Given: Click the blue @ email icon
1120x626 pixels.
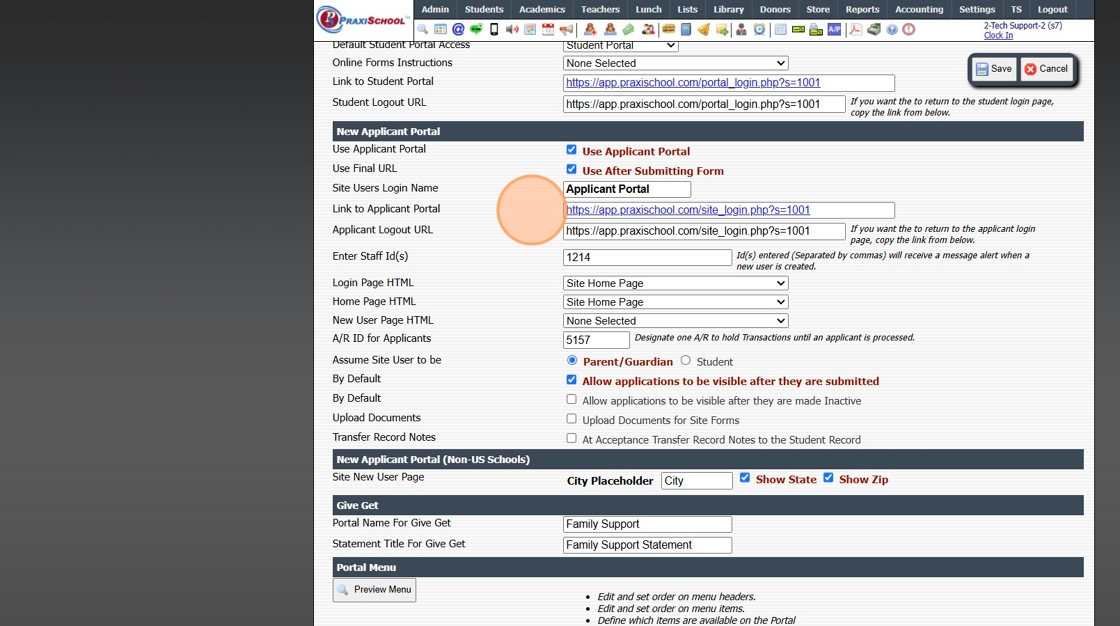Looking at the screenshot, I should pos(458,29).
